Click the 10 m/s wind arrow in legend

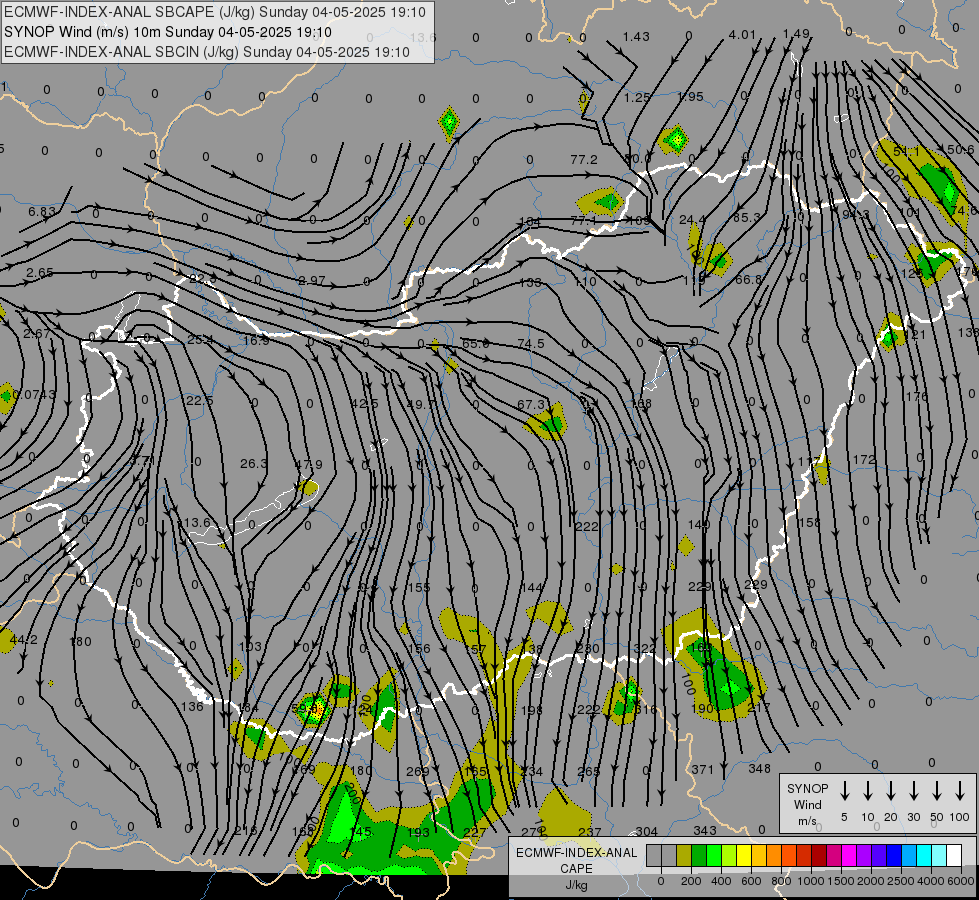(x=867, y=791)
